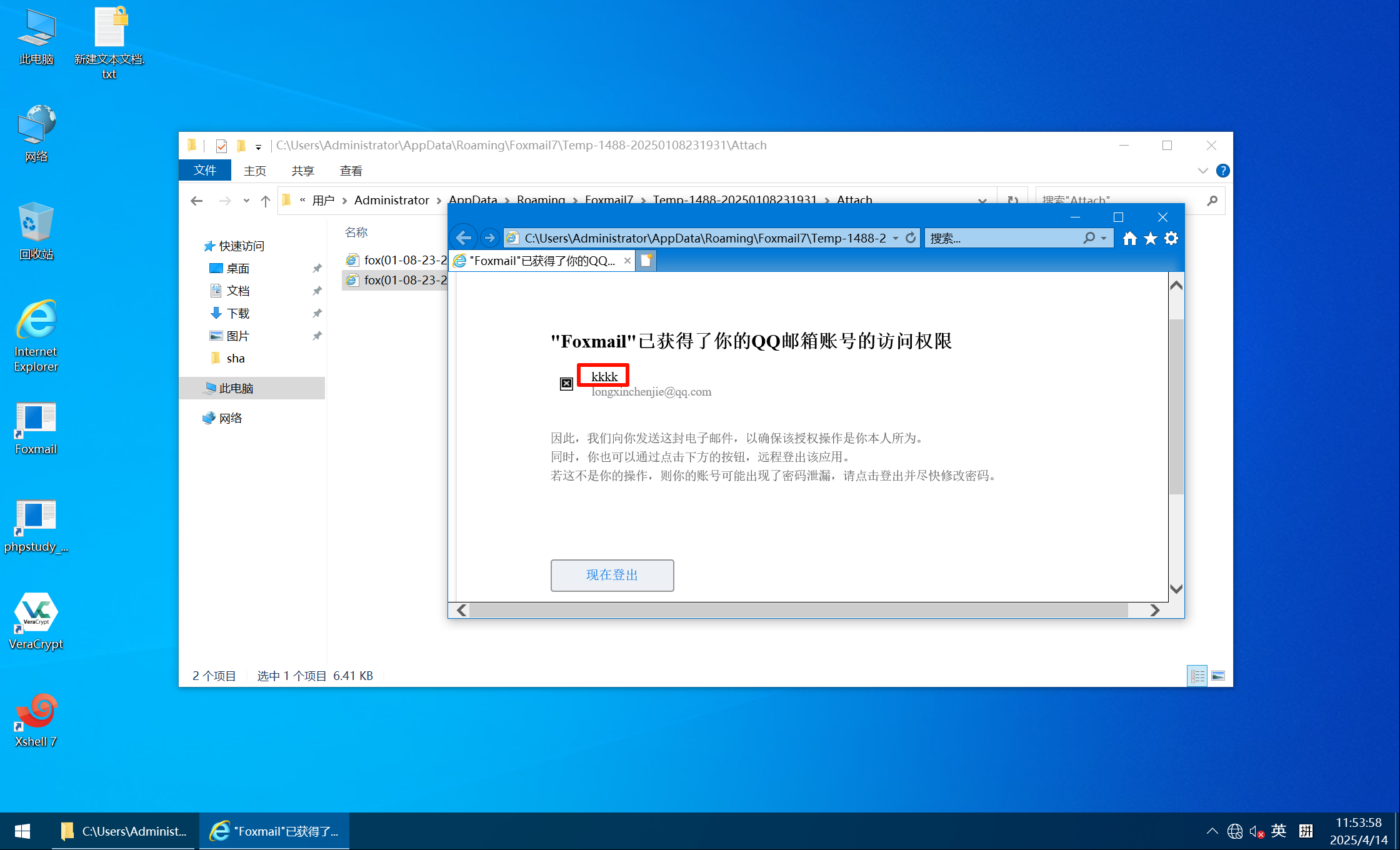Select 桌面 in navigation pane
The height and width of the screenshot is (850, 1400).
click(x=238, y=268)
